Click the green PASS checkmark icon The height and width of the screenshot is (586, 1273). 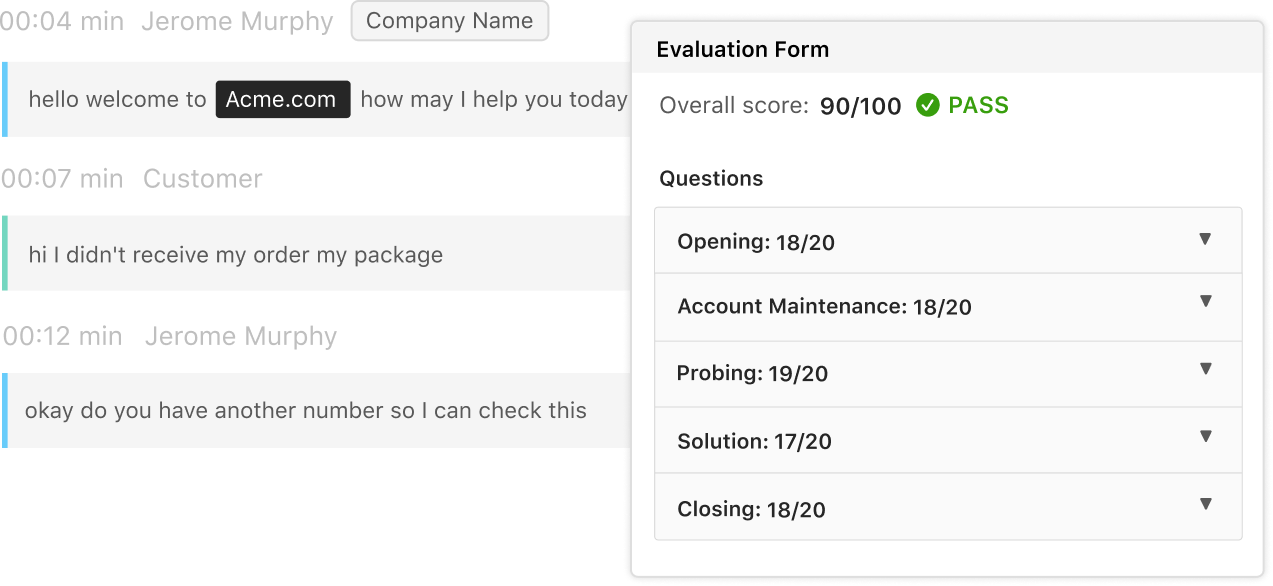[x=928, y=105]
